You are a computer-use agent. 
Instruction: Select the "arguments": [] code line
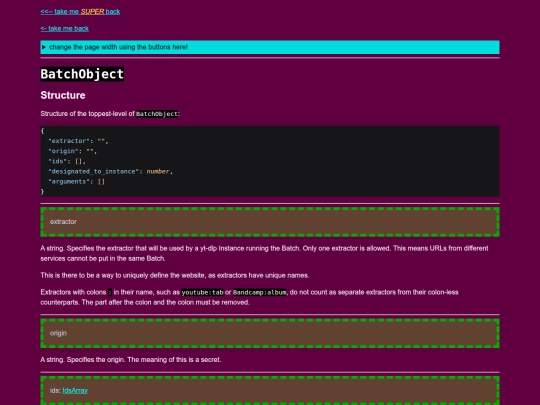pos(76,181)
